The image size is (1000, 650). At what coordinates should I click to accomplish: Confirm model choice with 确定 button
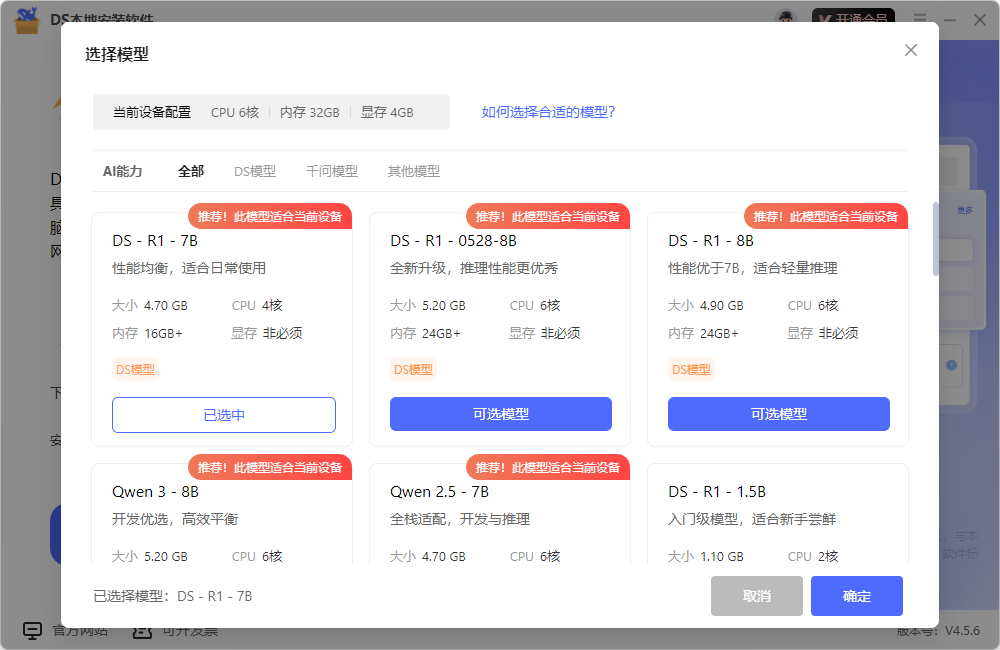click(x=856, y=596)
